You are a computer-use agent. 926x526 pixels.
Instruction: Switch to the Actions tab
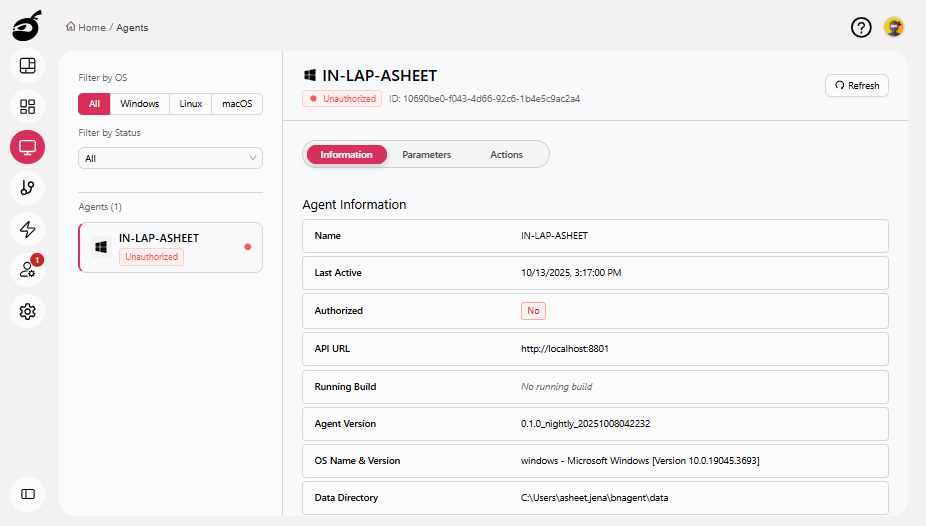click(506, 155)
